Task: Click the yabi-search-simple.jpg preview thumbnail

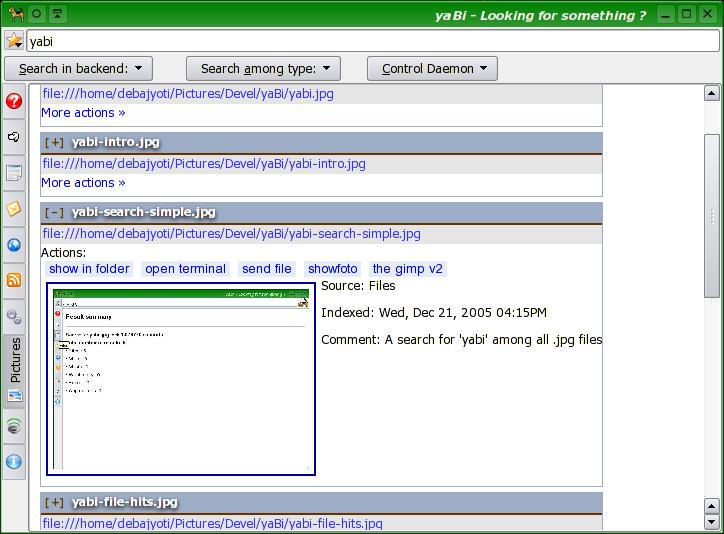Action: pos(181,379)
